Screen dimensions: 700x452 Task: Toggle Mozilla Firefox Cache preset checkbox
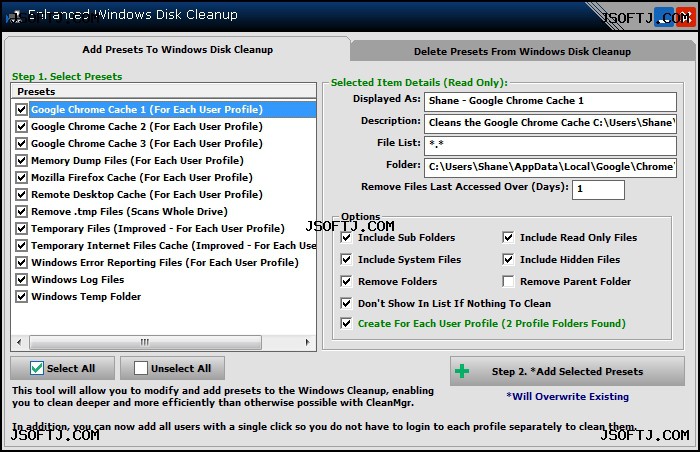click(x=21, y=177)
